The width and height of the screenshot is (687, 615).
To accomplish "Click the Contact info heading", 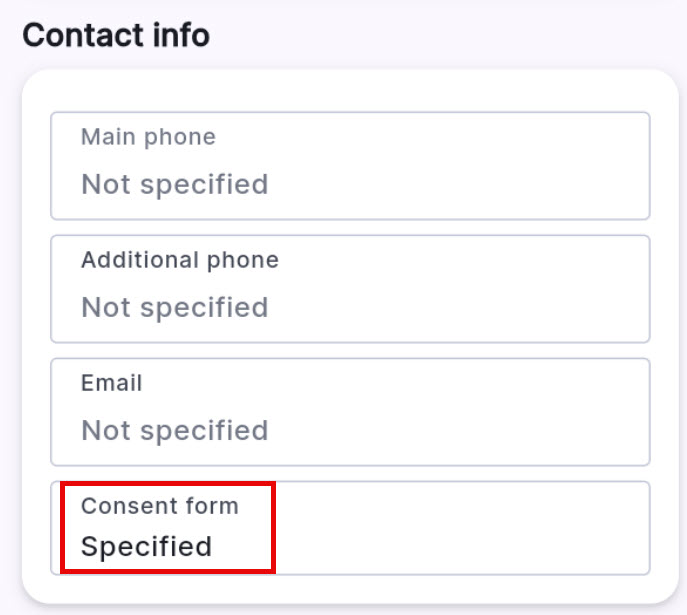I will tap(116, 35).
